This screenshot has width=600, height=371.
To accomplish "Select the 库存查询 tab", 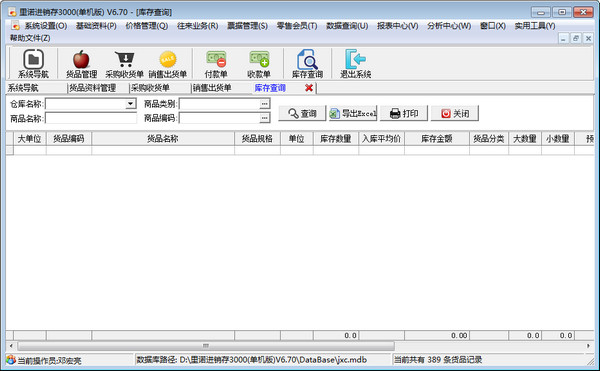I will [270, 88].
